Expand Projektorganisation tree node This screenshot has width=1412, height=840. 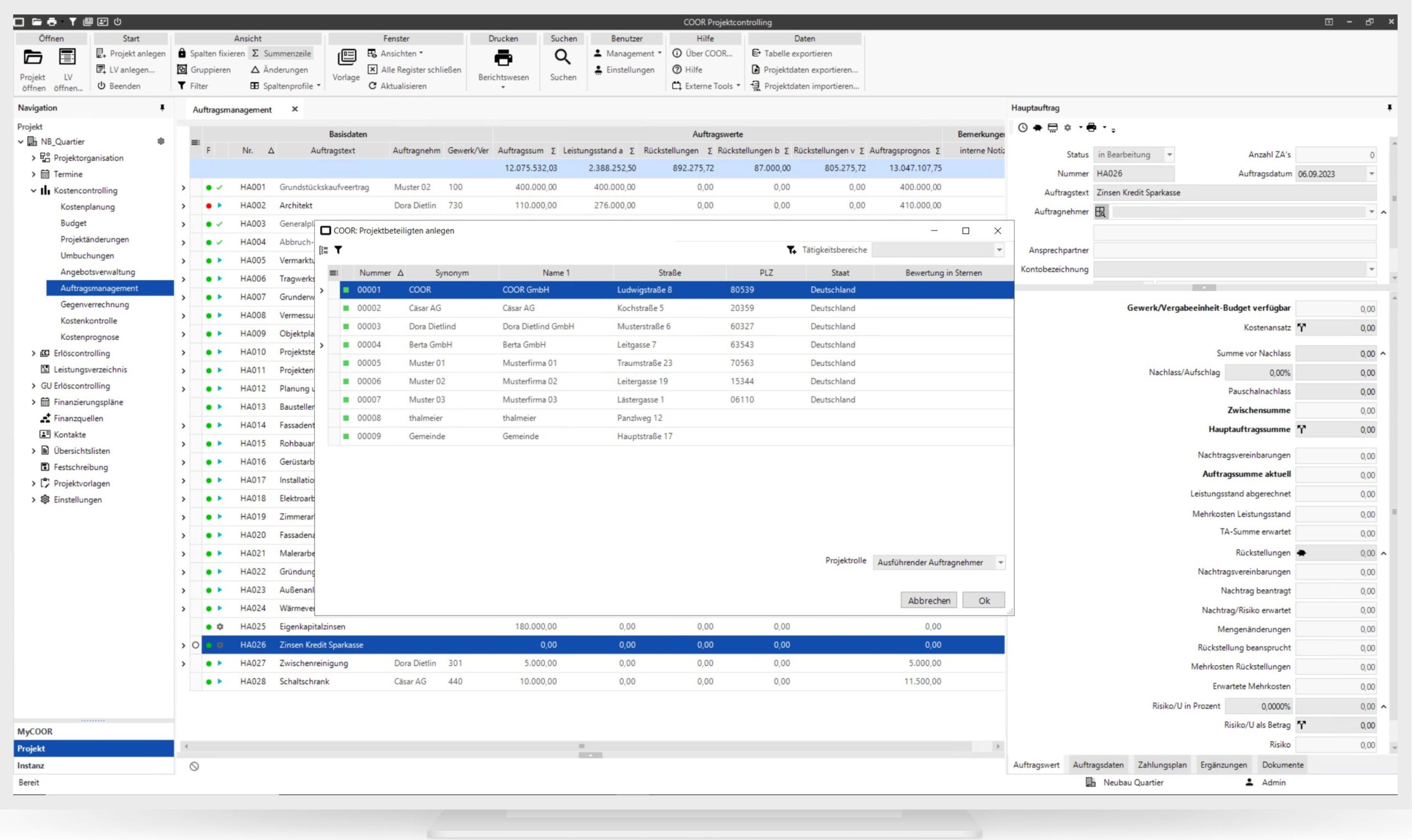point(33,158)
